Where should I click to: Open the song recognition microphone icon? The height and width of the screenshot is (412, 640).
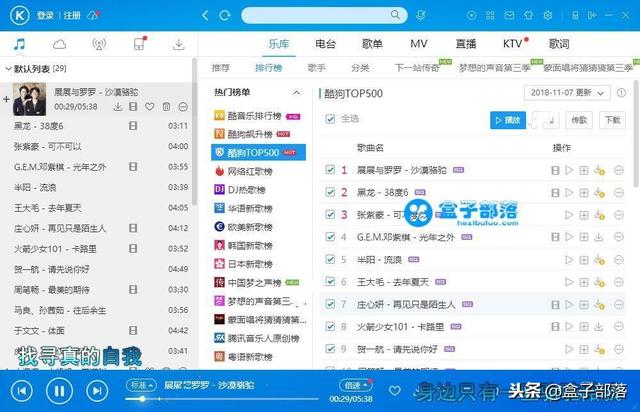[x=421, y=15]
